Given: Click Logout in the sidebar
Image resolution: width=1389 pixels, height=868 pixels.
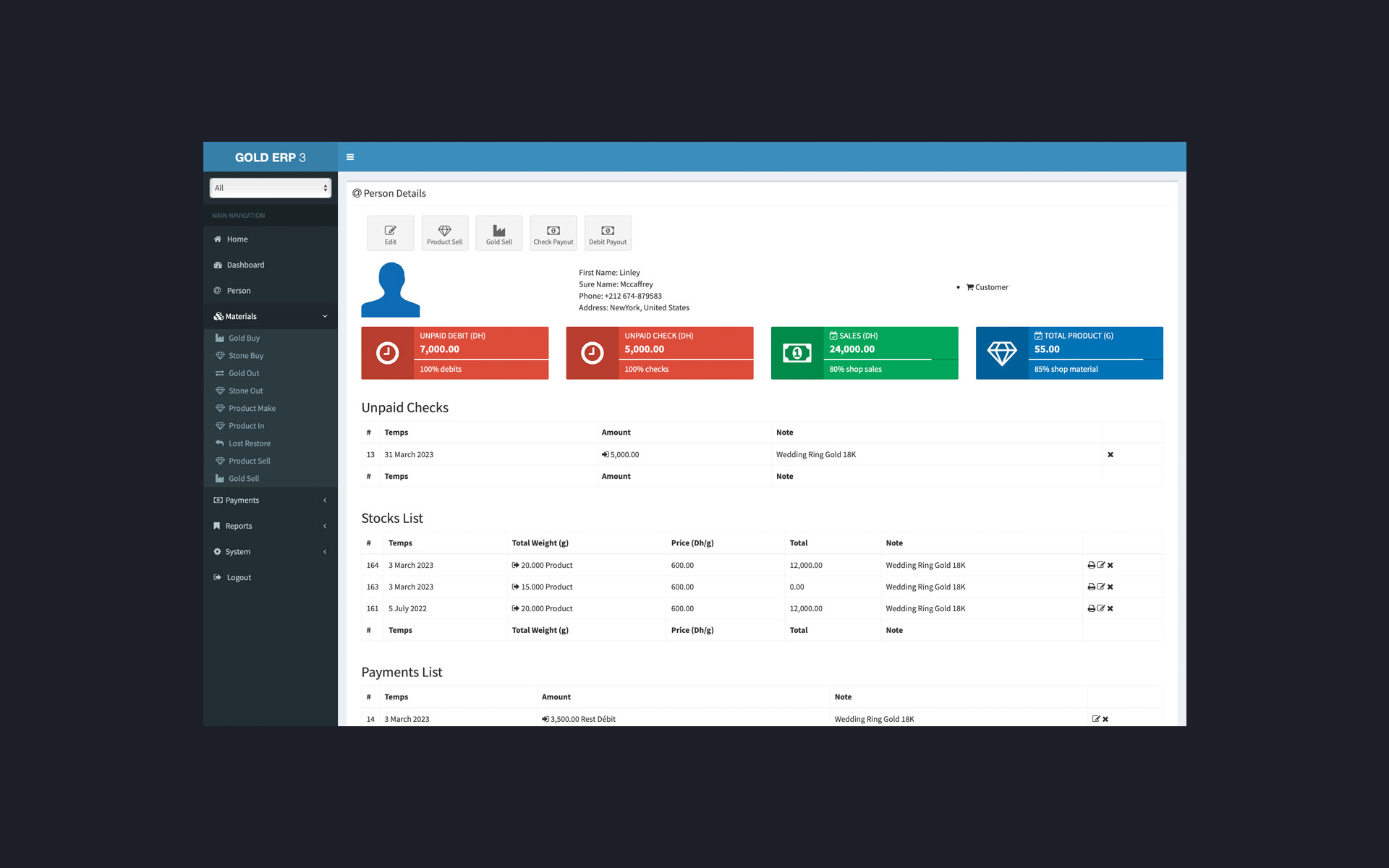Looking at the screenshot, I should click(238, 578).
